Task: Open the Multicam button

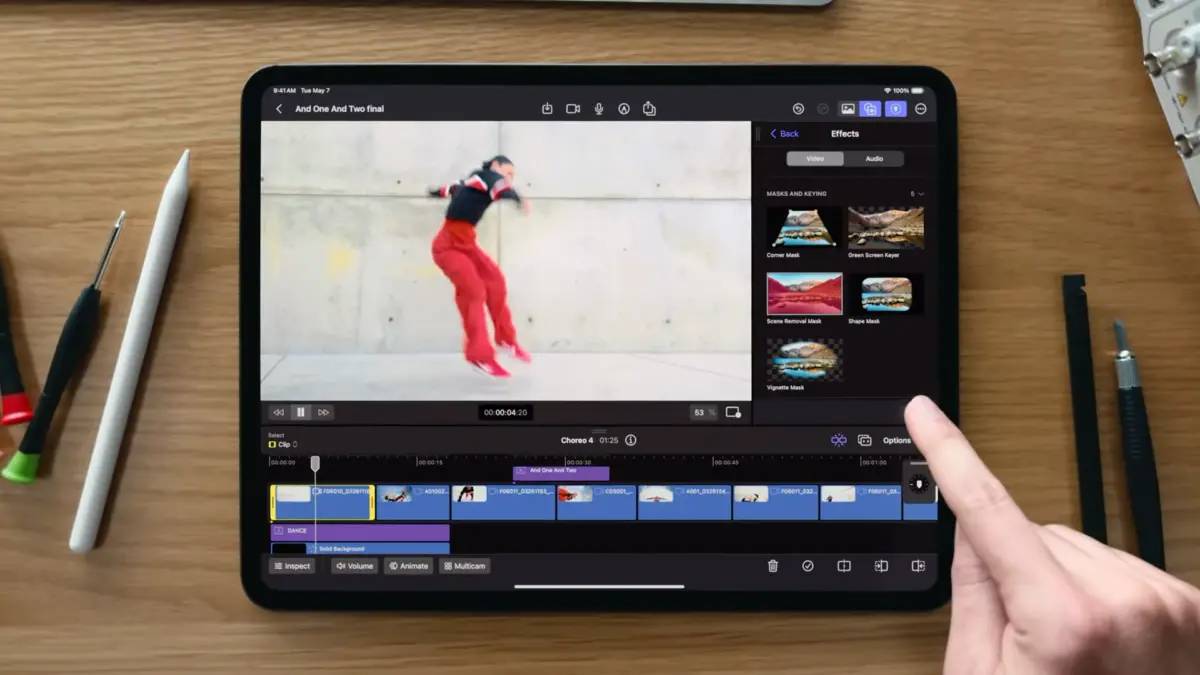Action: coord(465,566)
